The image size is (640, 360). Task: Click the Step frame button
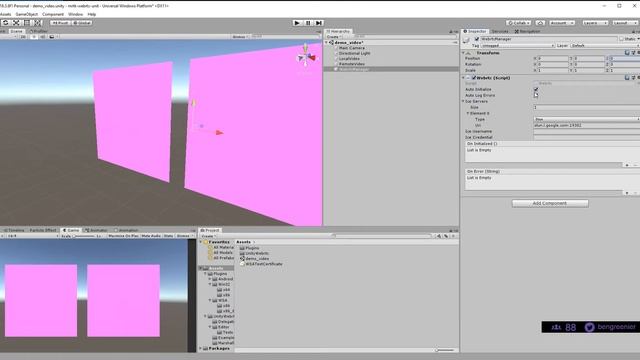point(319,23)
